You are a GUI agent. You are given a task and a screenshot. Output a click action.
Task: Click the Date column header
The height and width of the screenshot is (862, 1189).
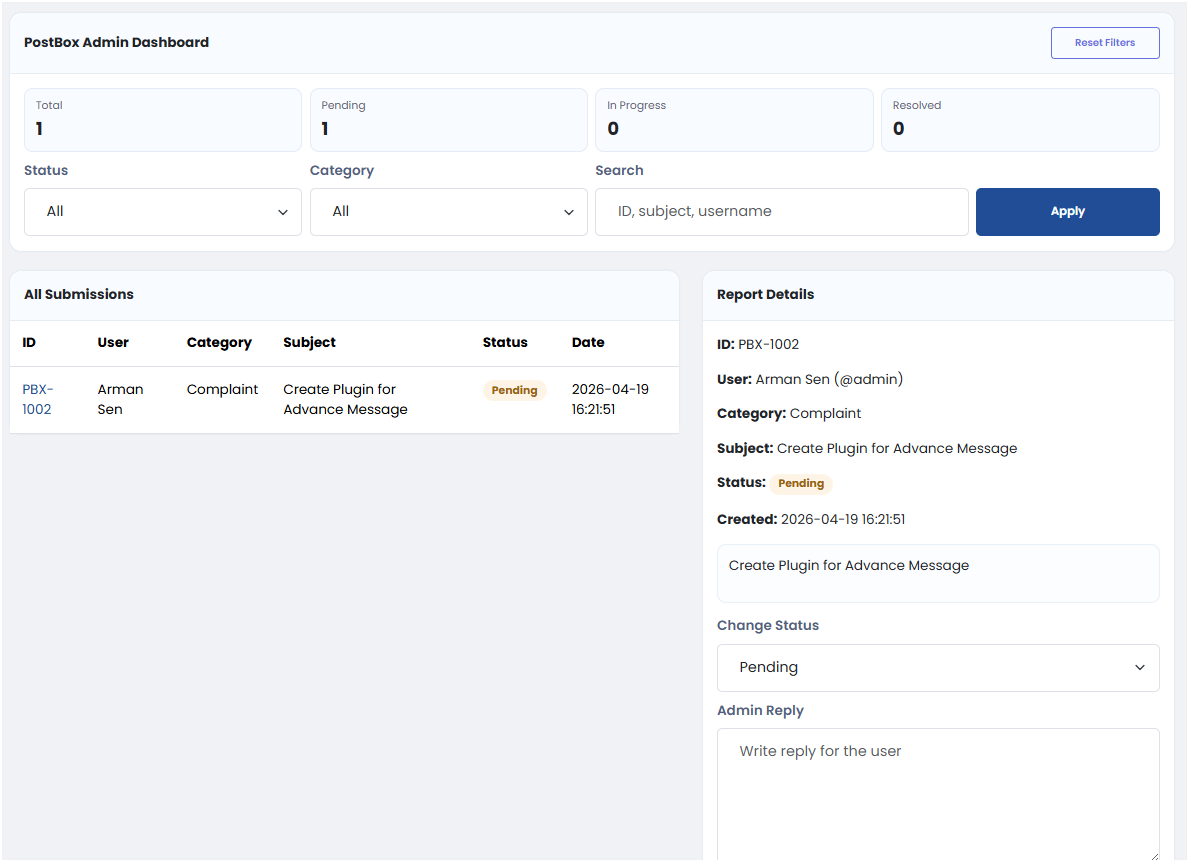(x=588, y=342)
